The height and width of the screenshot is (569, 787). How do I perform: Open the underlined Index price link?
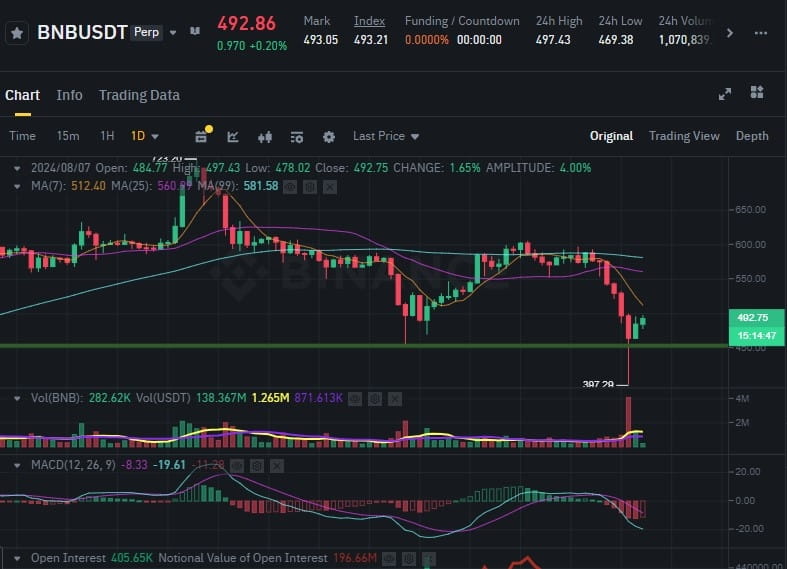pyautogui.click(x=369, y=21)
